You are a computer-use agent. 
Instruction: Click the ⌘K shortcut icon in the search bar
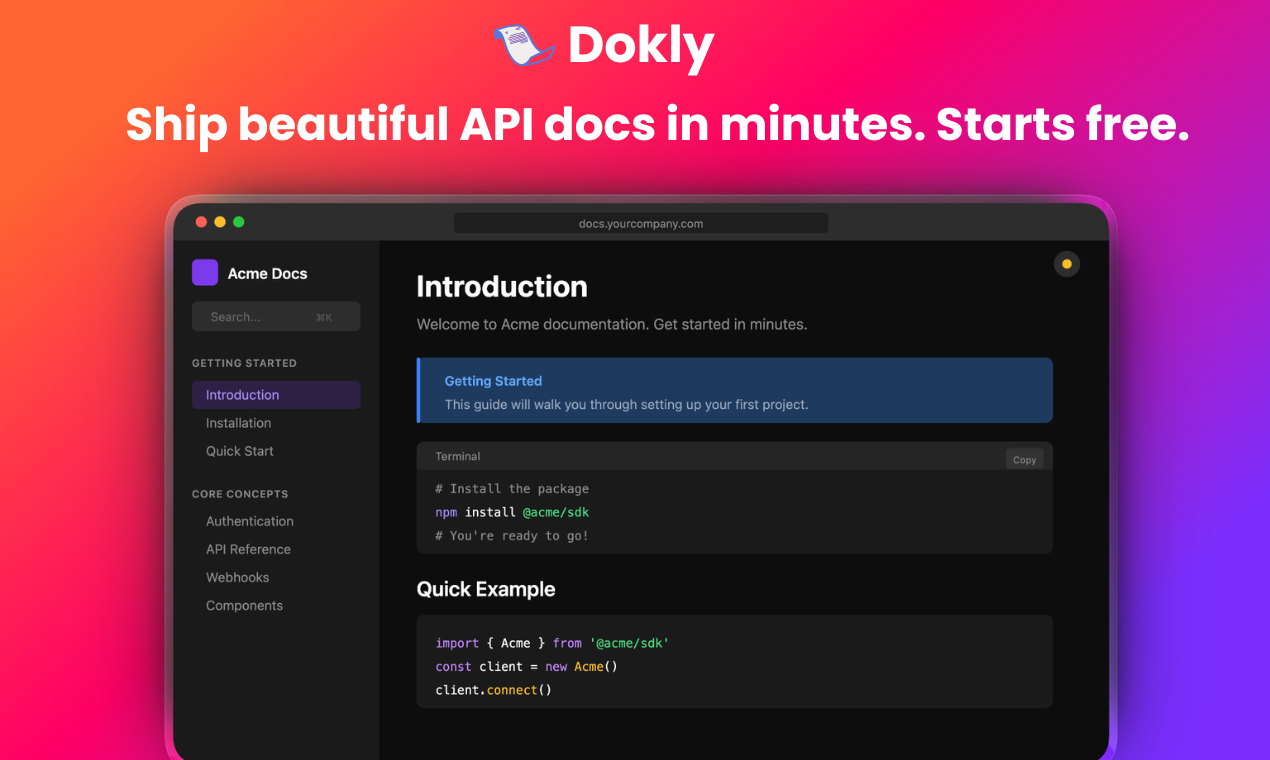(323, 316)
